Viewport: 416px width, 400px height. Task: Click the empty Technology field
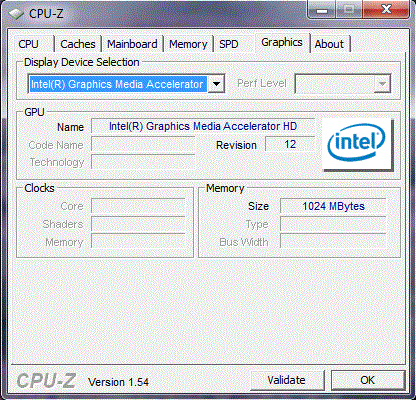(143, 162)
